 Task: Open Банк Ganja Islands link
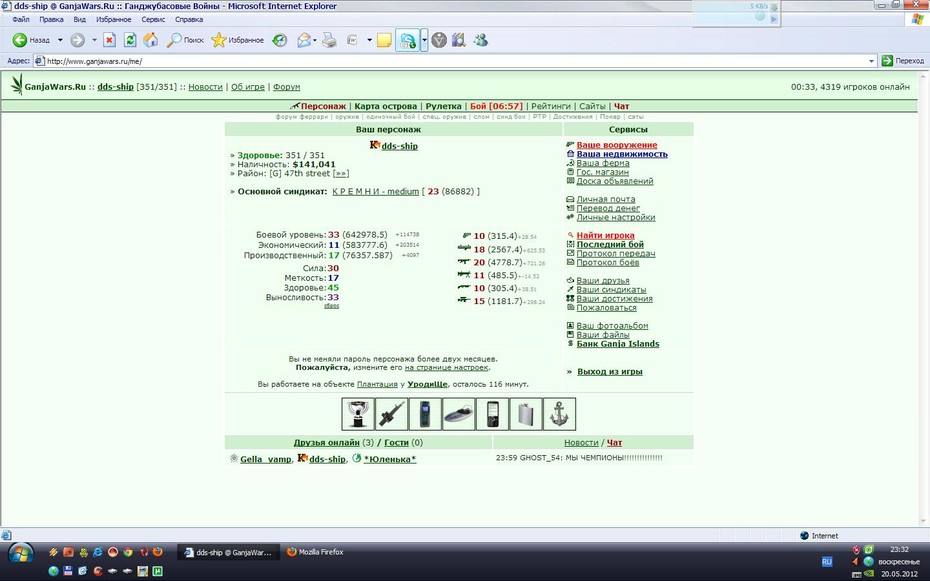618,344
